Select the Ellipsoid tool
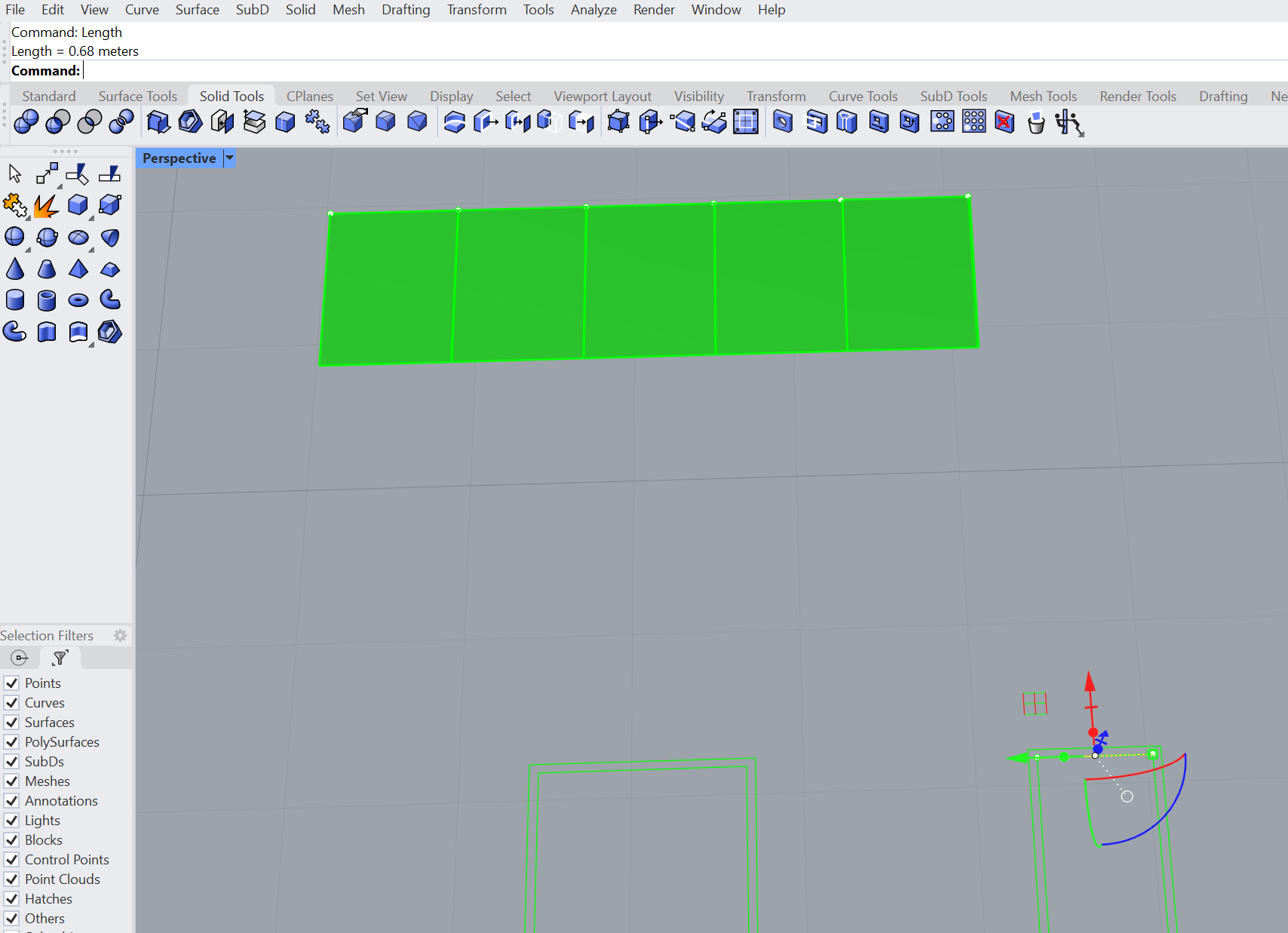Image resolution: width=1288 pixels, height=933 pixels. click(78, 237)
